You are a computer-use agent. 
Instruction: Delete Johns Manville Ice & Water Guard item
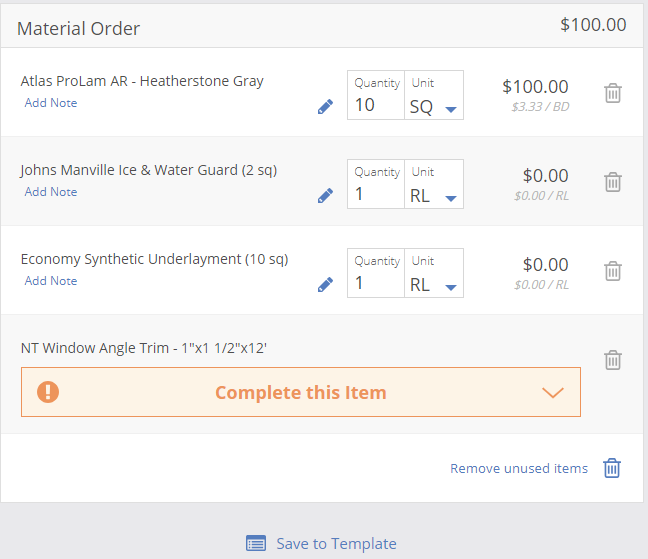(612, 182)
